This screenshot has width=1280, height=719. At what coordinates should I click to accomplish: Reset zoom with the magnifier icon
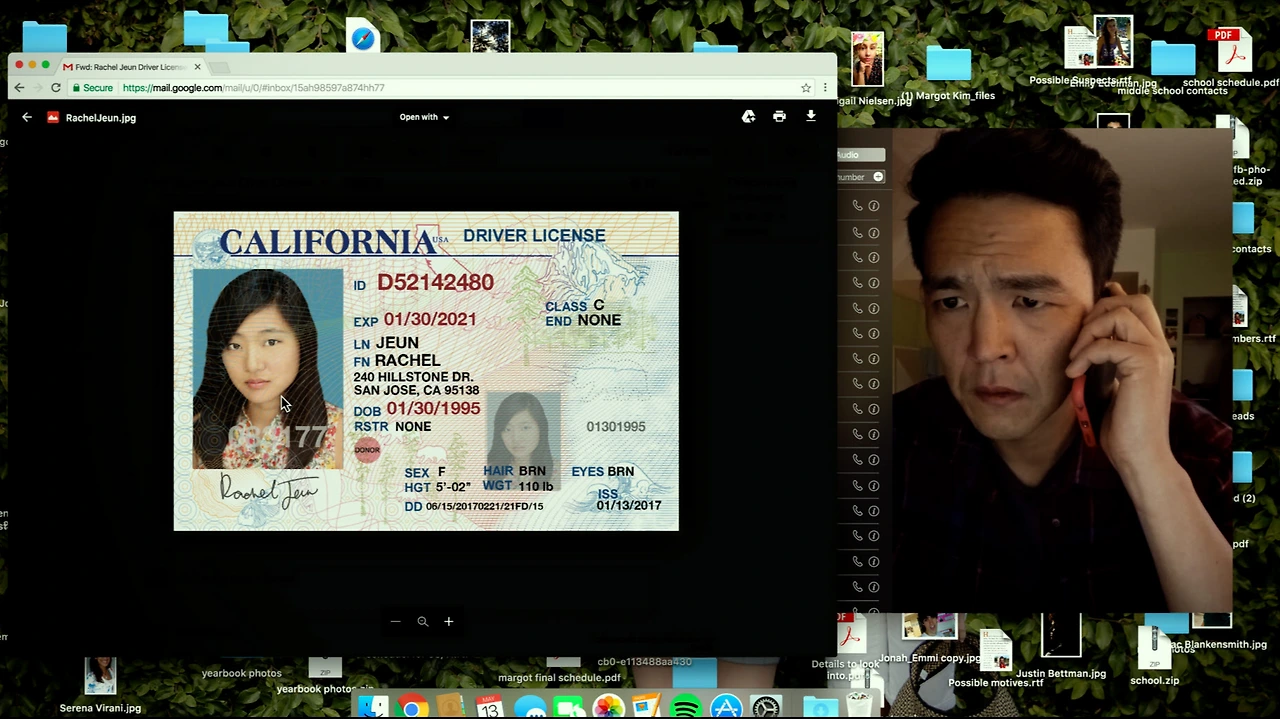422,622
